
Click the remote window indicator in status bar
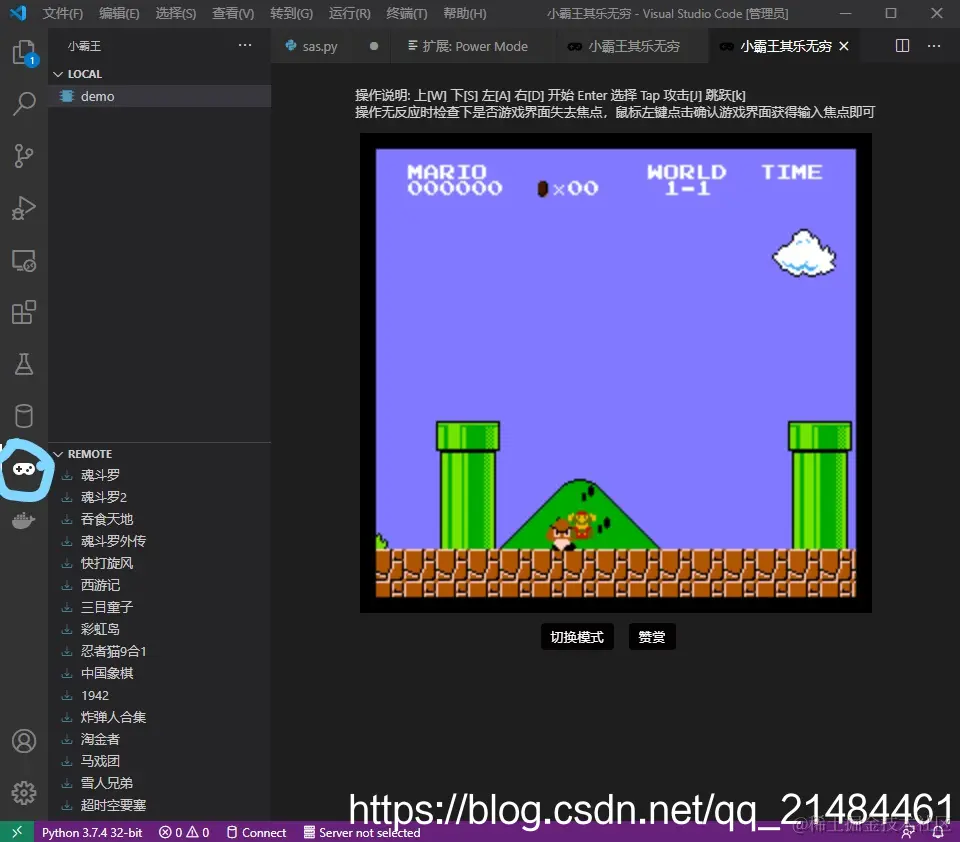[17, 832]
